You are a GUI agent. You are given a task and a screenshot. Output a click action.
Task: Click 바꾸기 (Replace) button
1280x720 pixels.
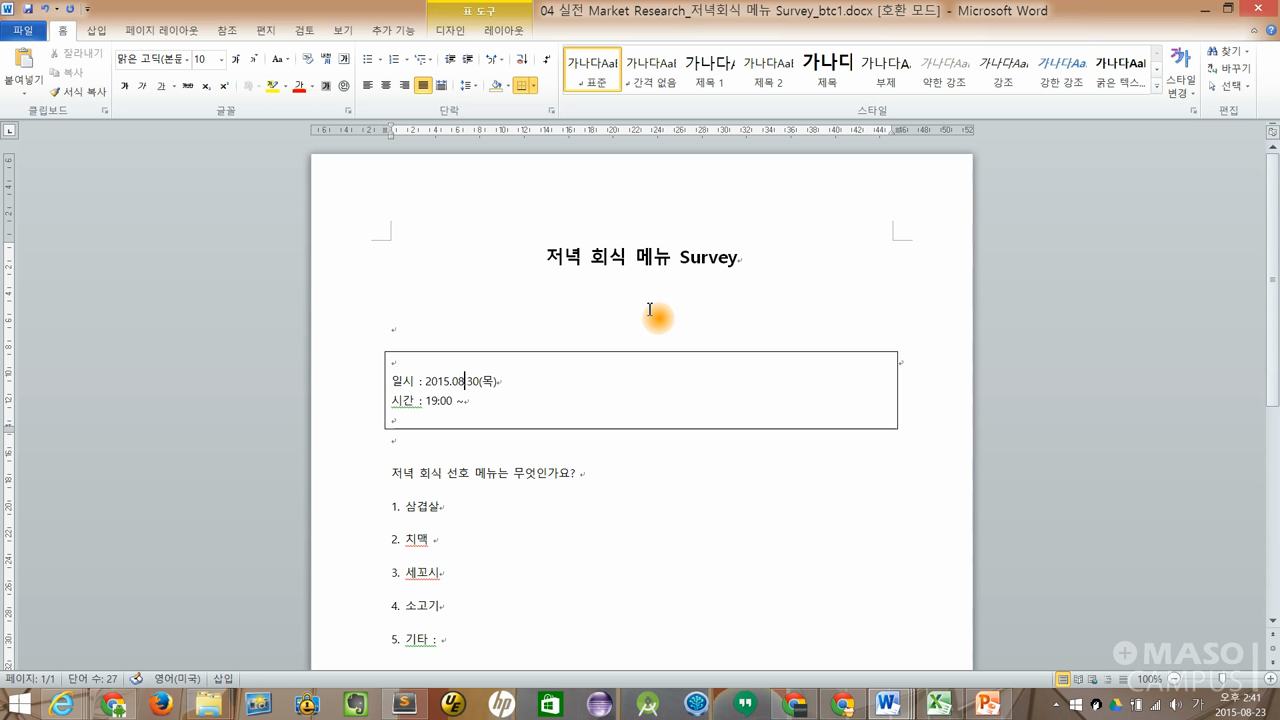1229,69
